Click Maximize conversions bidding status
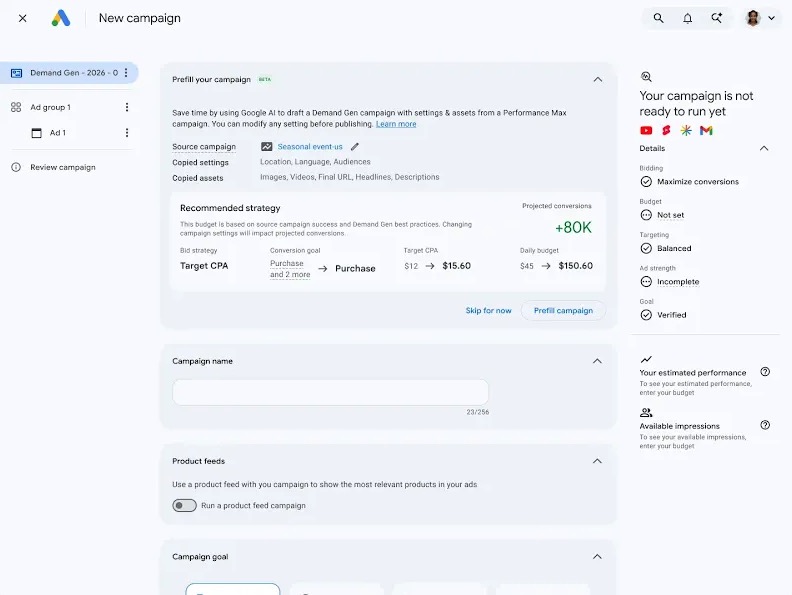Image resolution: width=792 pixels, height=595 pixels. click(698, 182)
